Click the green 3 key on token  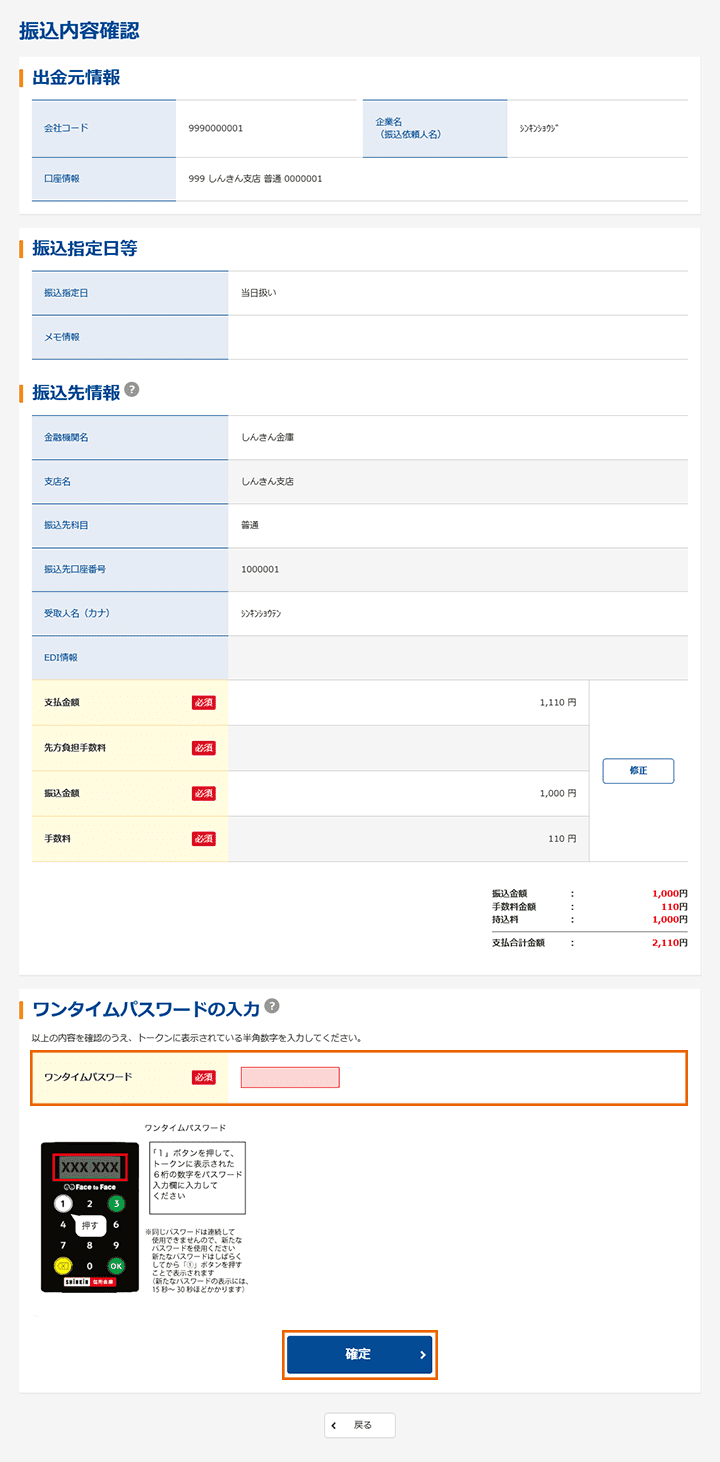116,1204
